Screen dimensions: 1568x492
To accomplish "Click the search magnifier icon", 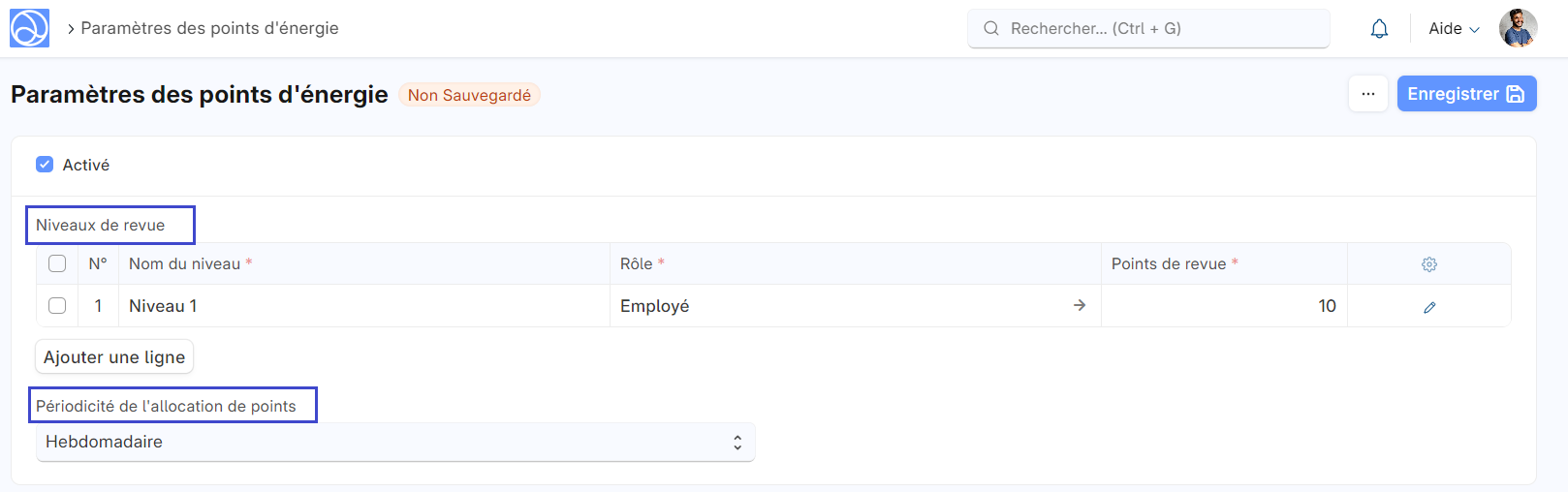I will click(991, 29).
